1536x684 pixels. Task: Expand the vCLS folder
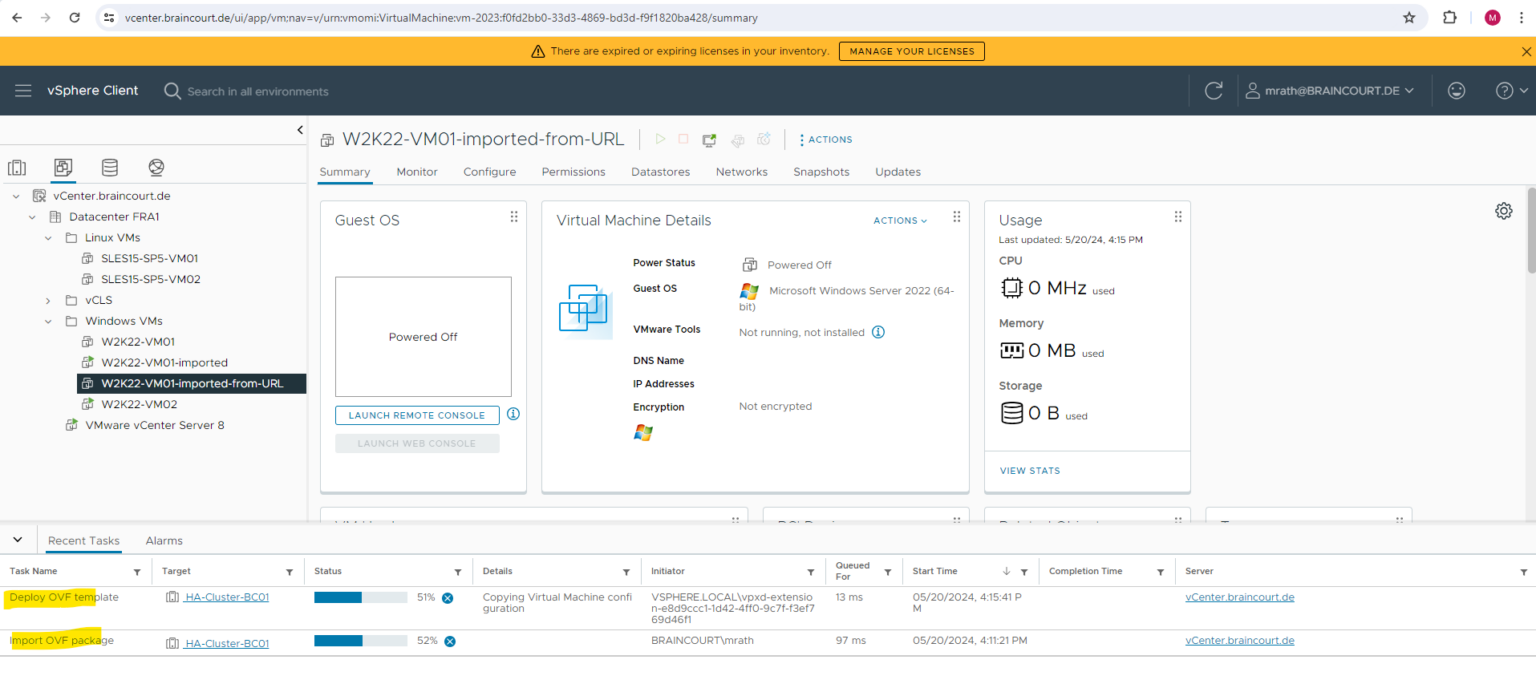[x=47, y=299]
